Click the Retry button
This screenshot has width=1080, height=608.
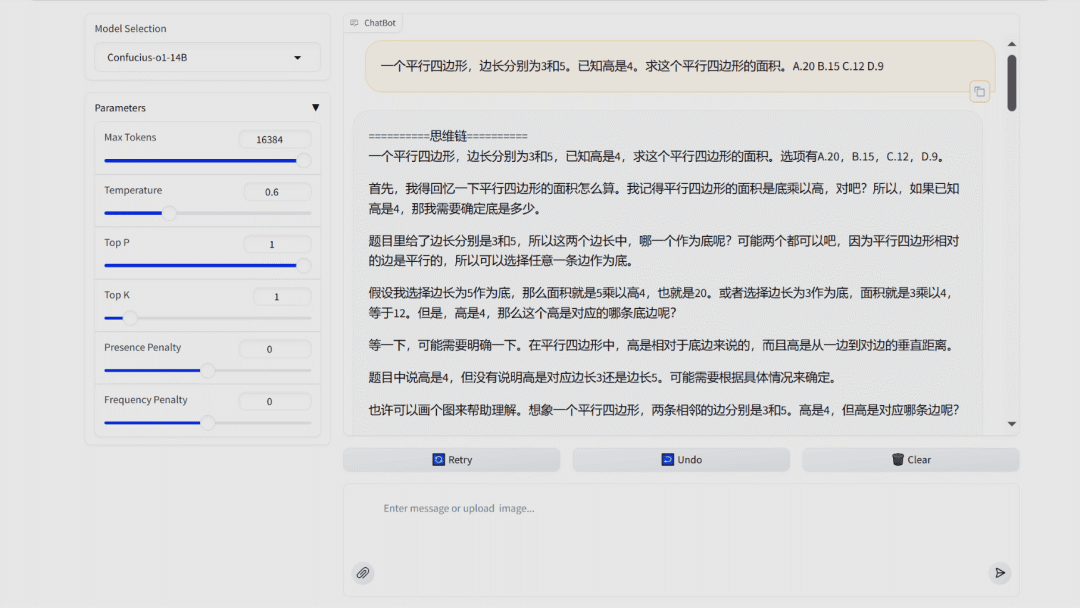(452, 460)
